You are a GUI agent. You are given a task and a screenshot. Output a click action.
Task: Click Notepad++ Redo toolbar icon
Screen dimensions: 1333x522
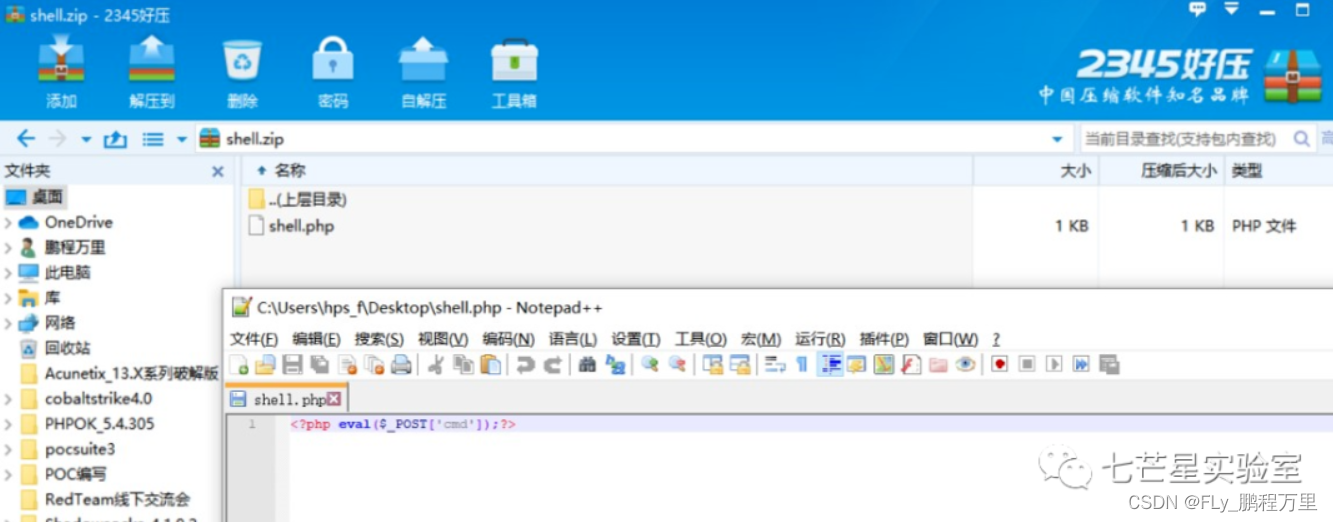pos(552,364)
